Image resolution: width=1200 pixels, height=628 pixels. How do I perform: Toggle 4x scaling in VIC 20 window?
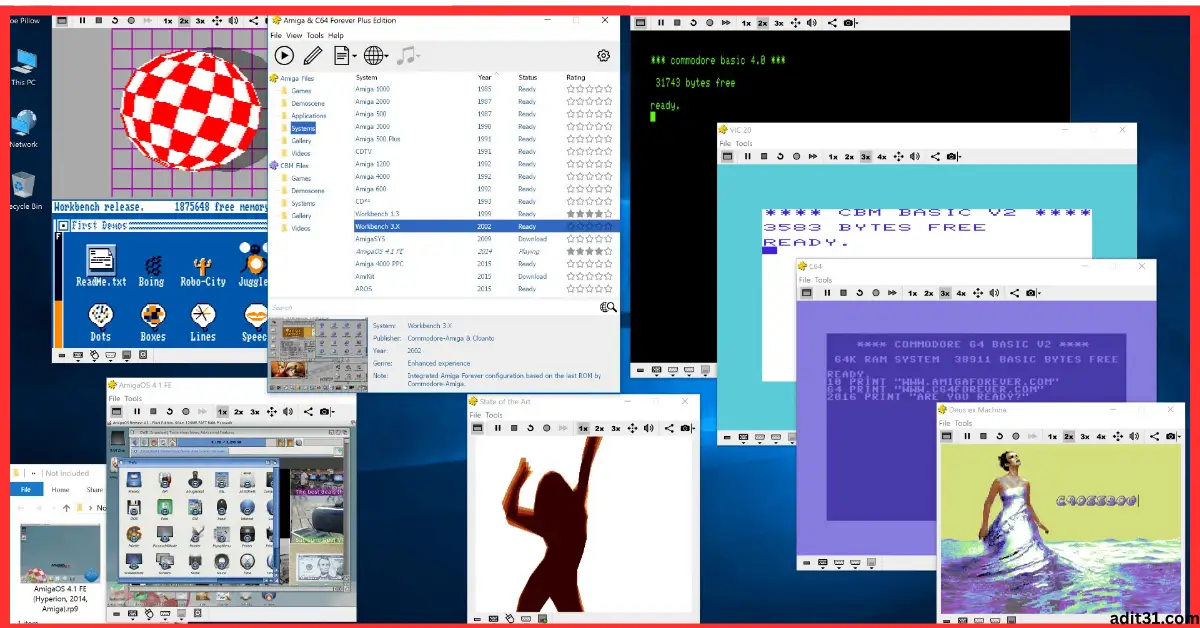(x=882, y=156)
